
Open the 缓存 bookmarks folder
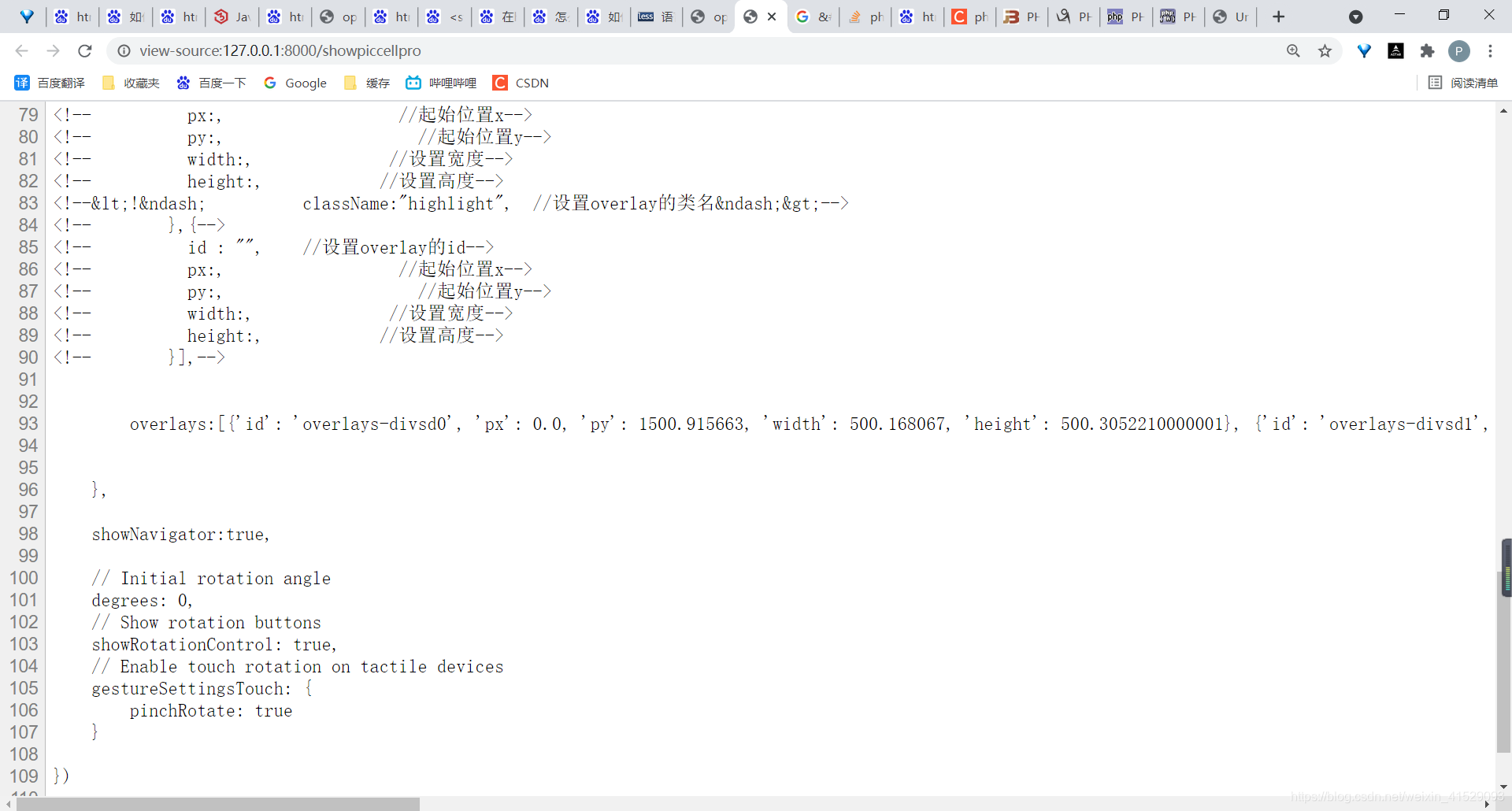point(367,83)
